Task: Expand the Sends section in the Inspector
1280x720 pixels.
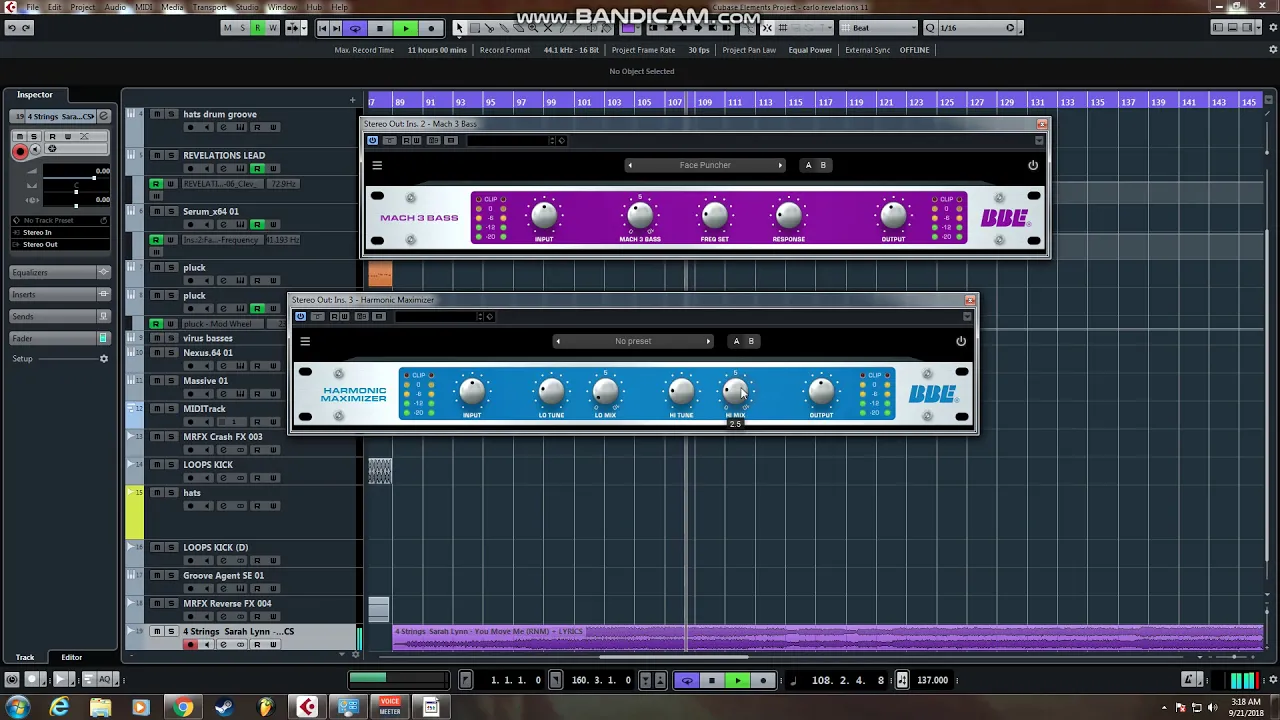Action: tap(60, 316)
